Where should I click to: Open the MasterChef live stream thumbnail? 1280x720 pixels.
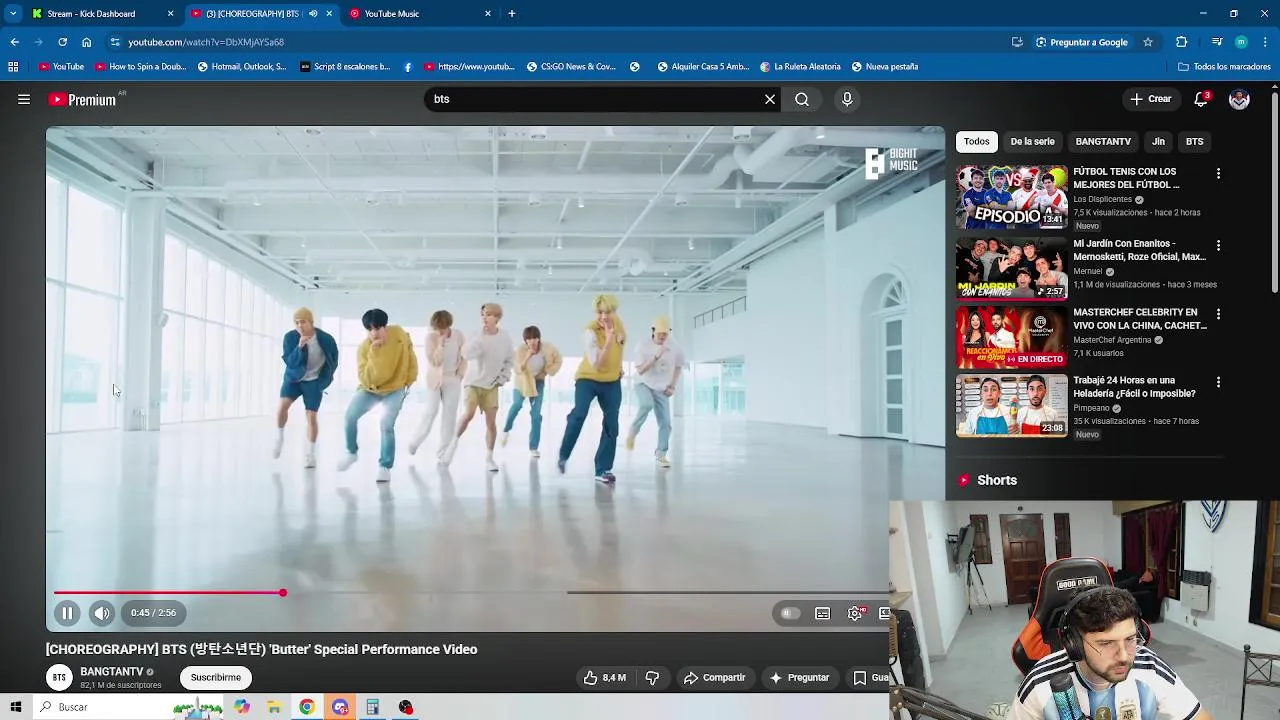[x=1011, y=337]
